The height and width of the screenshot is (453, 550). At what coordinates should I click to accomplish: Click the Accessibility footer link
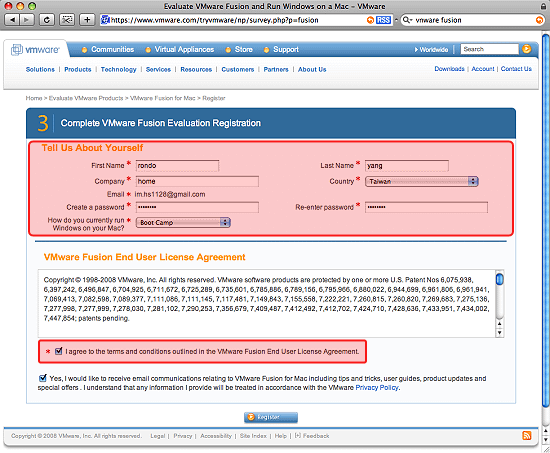click(216, 436)
